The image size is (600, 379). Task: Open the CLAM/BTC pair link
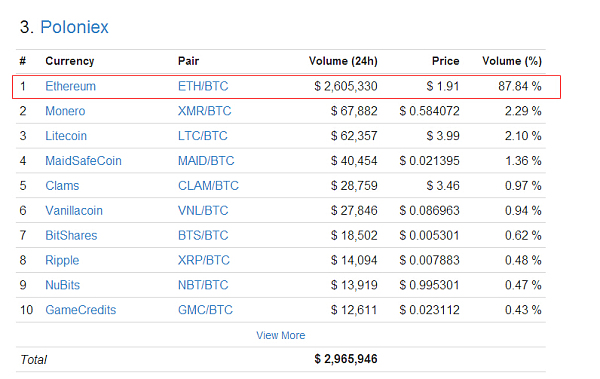point(208,186)
